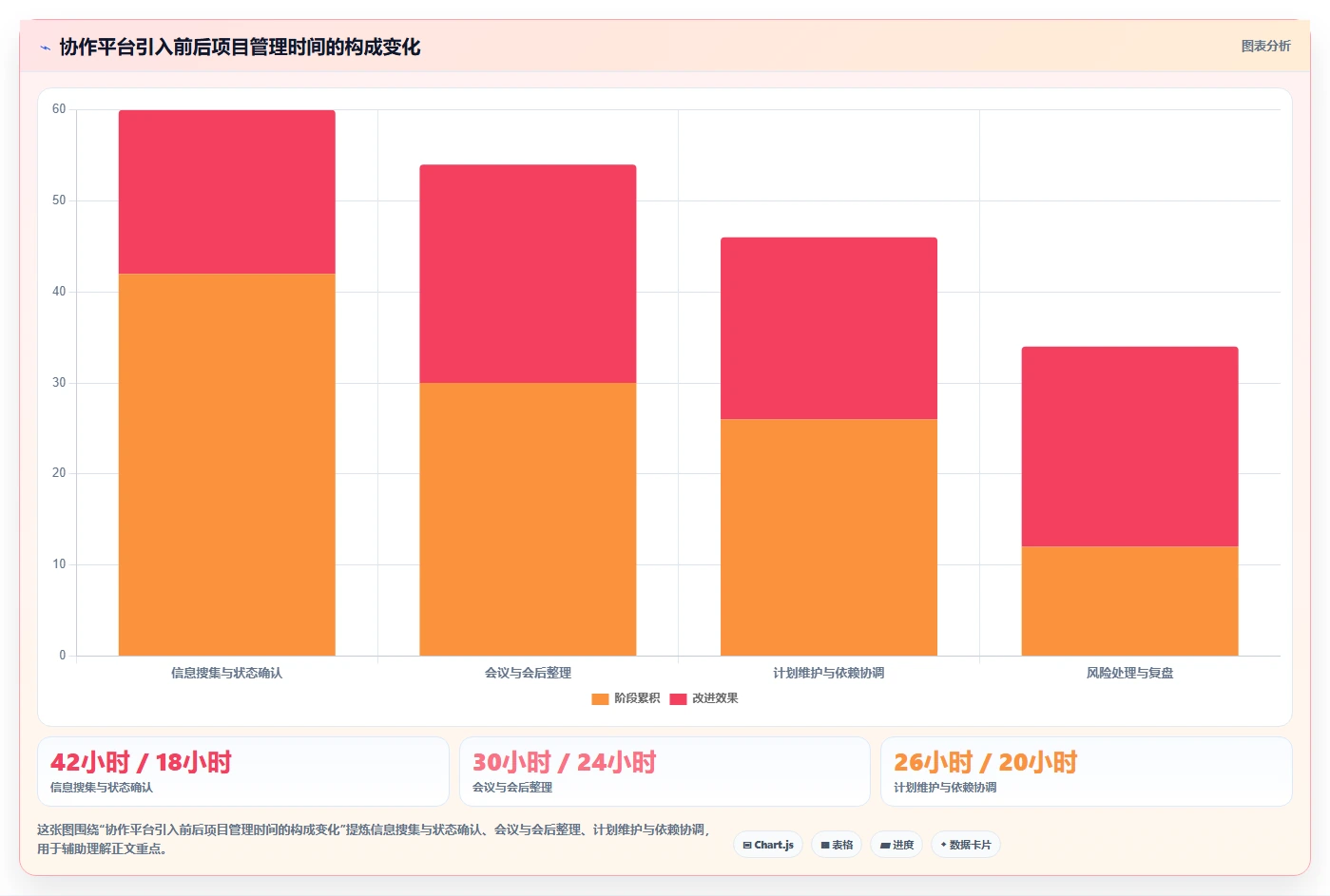Image resolution: width=1330 pixels, height=896 pixels.
Task: Click the diamond icon inside 数据卡片 chip
Action: point(943,844)
